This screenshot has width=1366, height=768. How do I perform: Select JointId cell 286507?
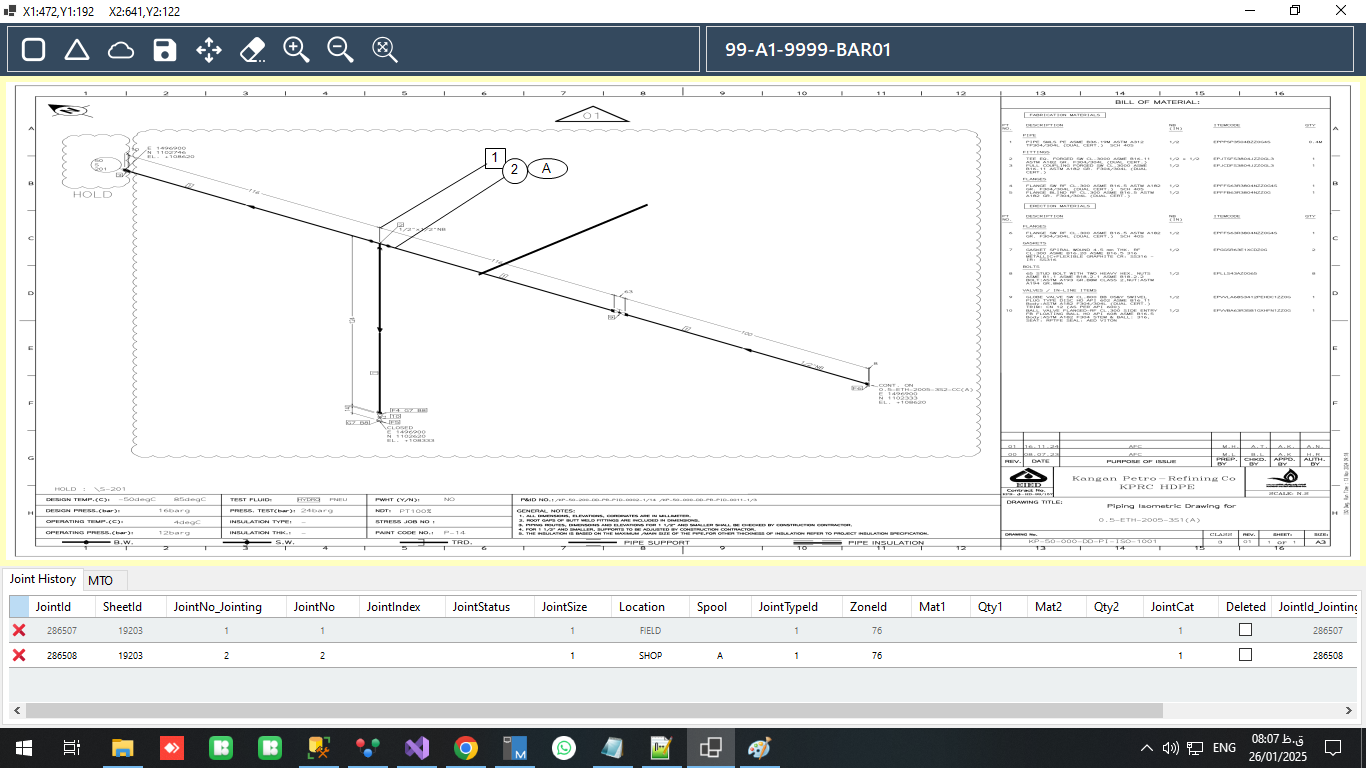(x=63, y=631)
